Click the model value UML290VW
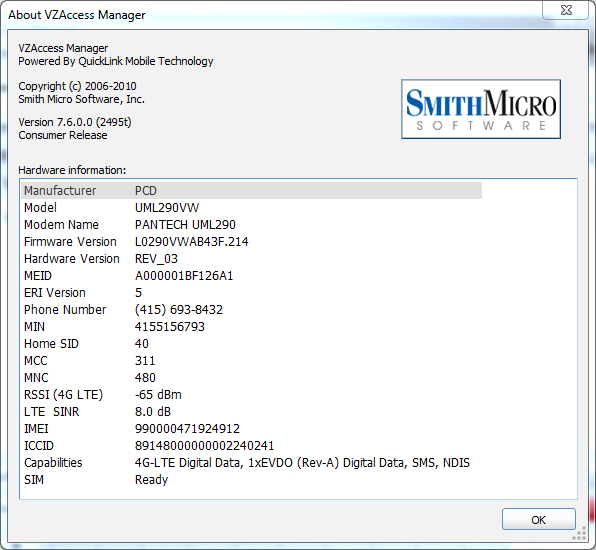Screen dimensions: 596x550 167,208
